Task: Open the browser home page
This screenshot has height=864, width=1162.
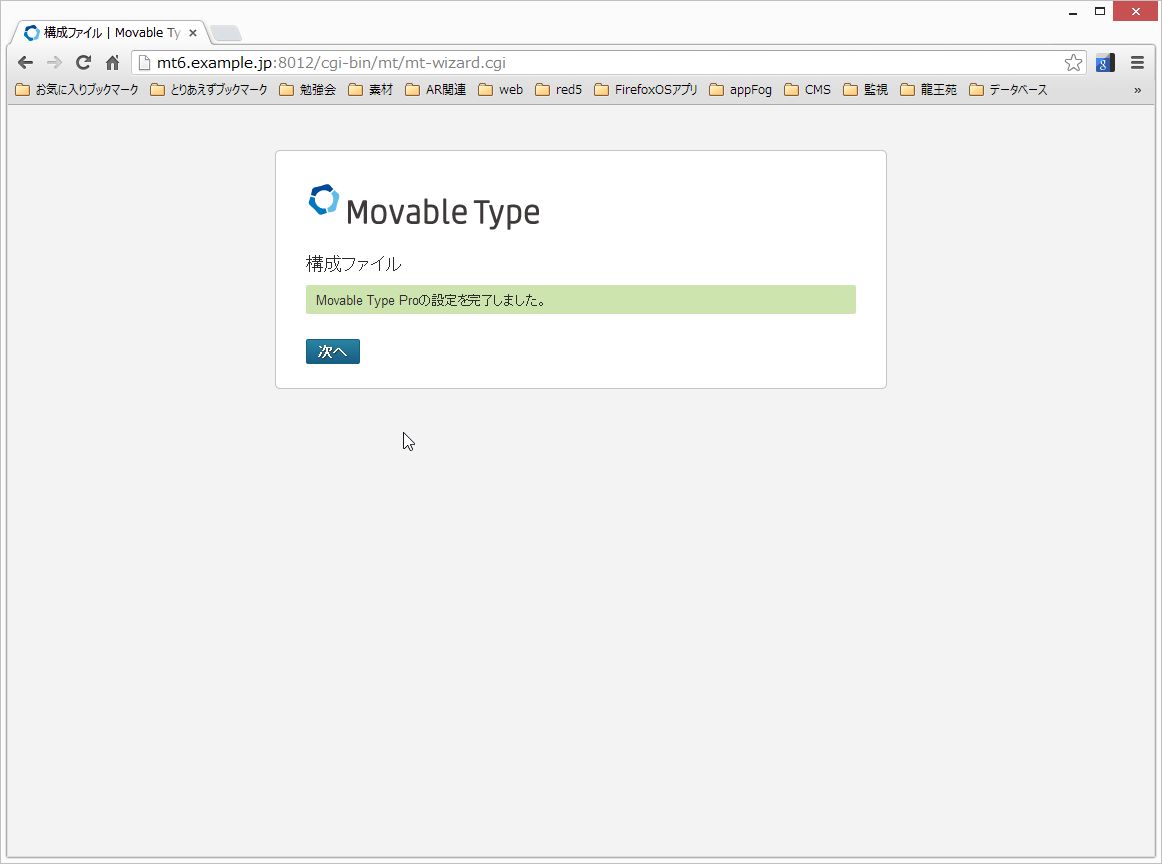Action: coord(113,63)
